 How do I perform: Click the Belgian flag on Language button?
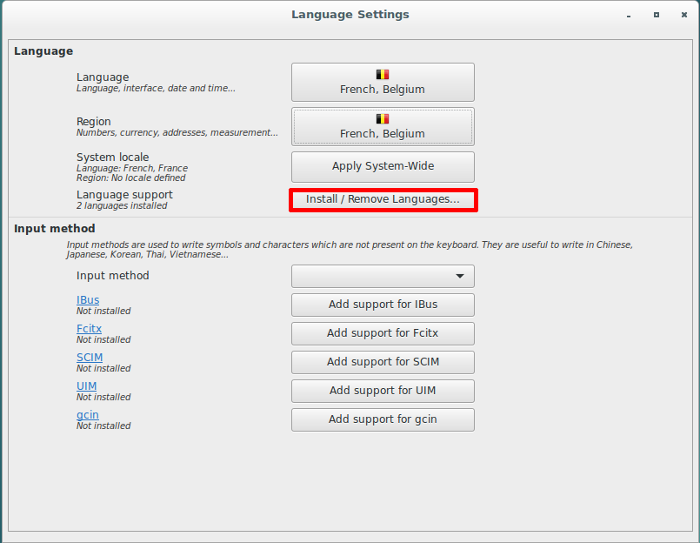(382, 74)
